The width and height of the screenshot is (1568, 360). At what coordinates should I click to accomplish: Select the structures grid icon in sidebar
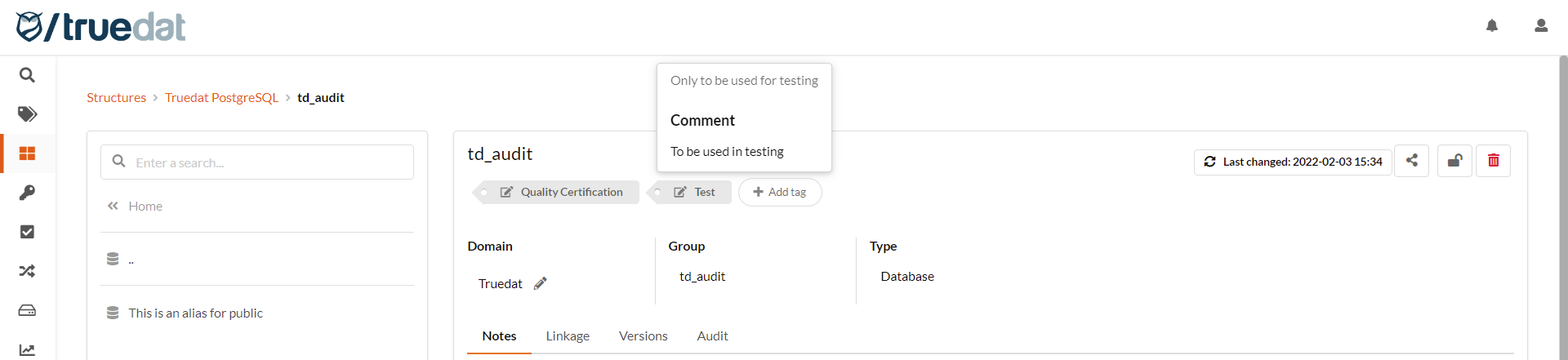pos(27,153)
